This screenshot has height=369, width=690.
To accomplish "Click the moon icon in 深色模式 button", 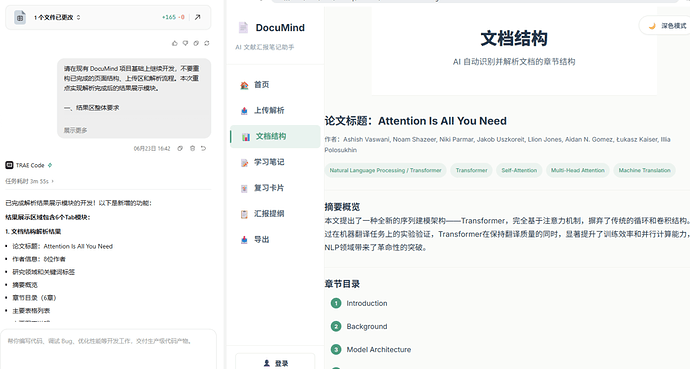I will pyautogui.click(x=652, y=26).
